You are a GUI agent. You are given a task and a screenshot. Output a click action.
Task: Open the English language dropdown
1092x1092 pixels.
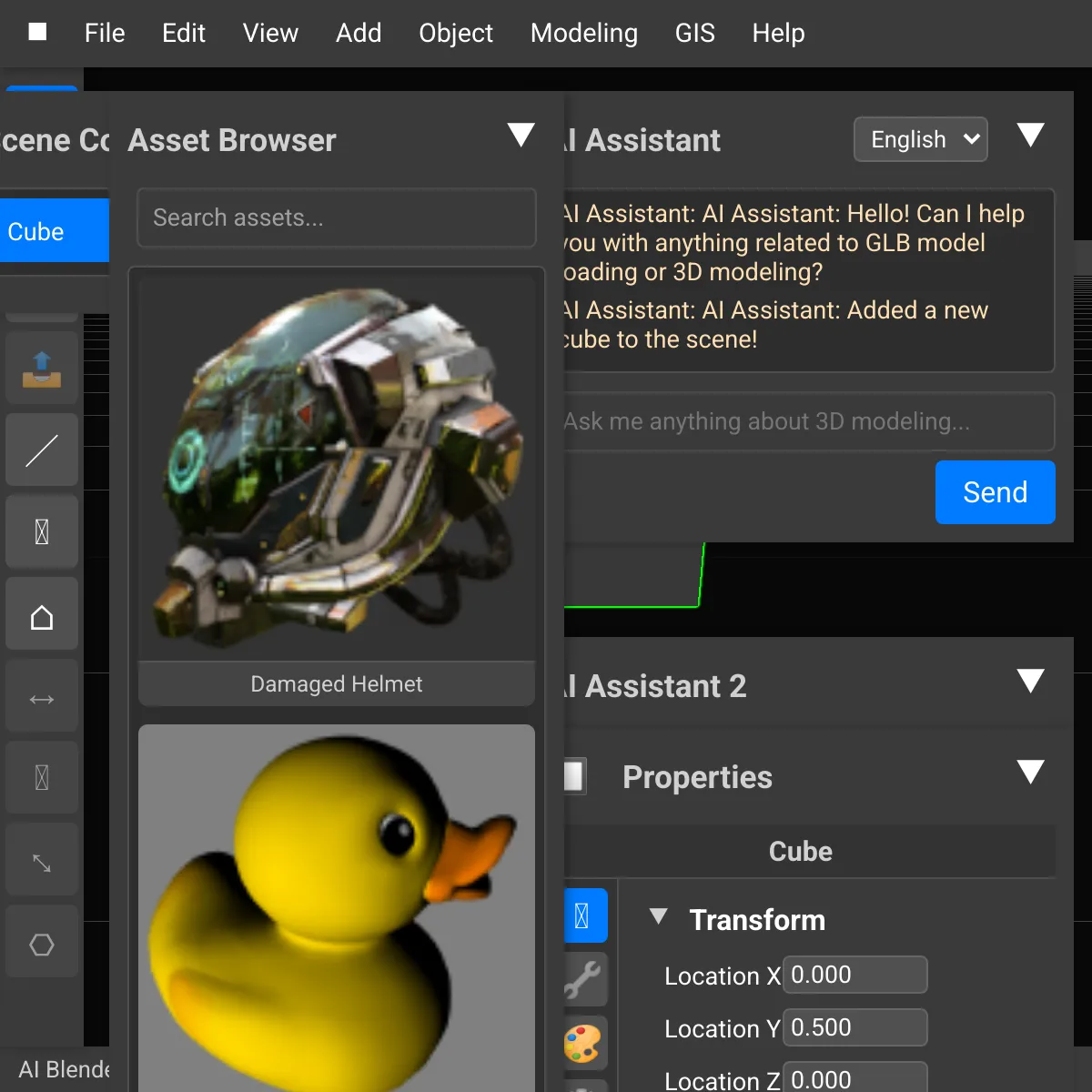click(921, 139)
